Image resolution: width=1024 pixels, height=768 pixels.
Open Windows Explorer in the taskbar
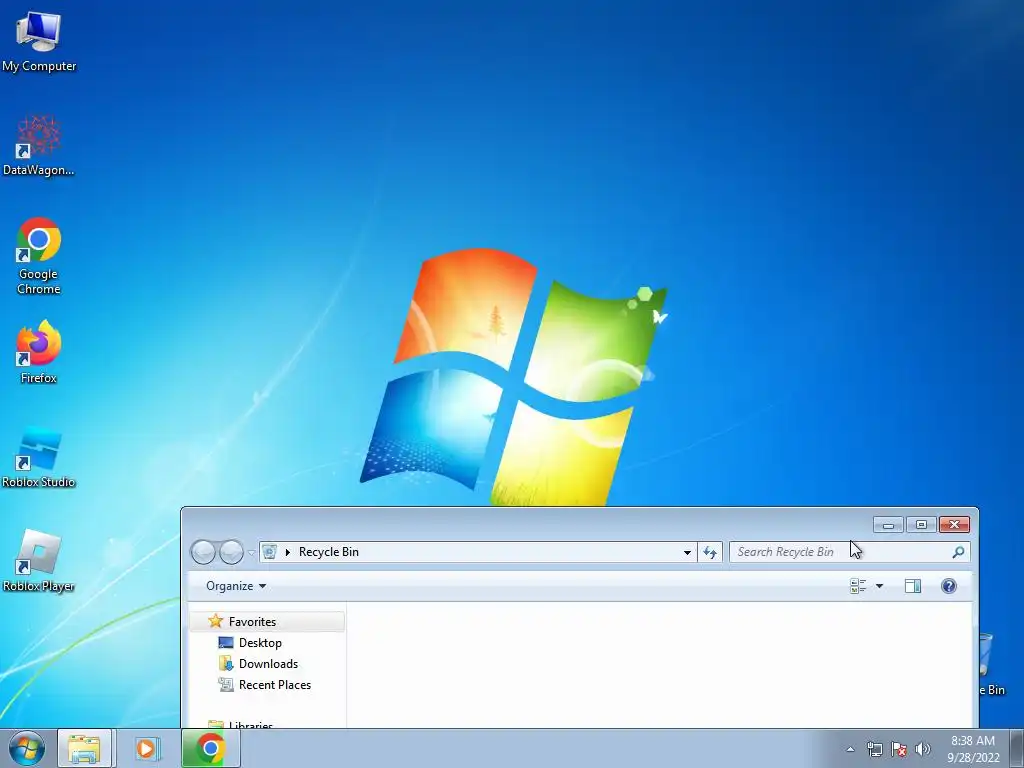point(84,748)
